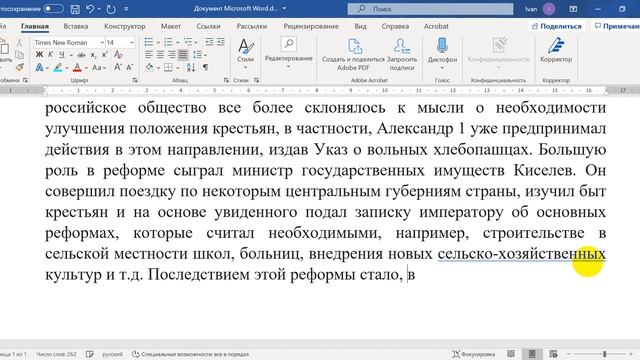Open the Корректор editor tool
Viewport: 640px width, 360px height.
(x=556, y=51)
